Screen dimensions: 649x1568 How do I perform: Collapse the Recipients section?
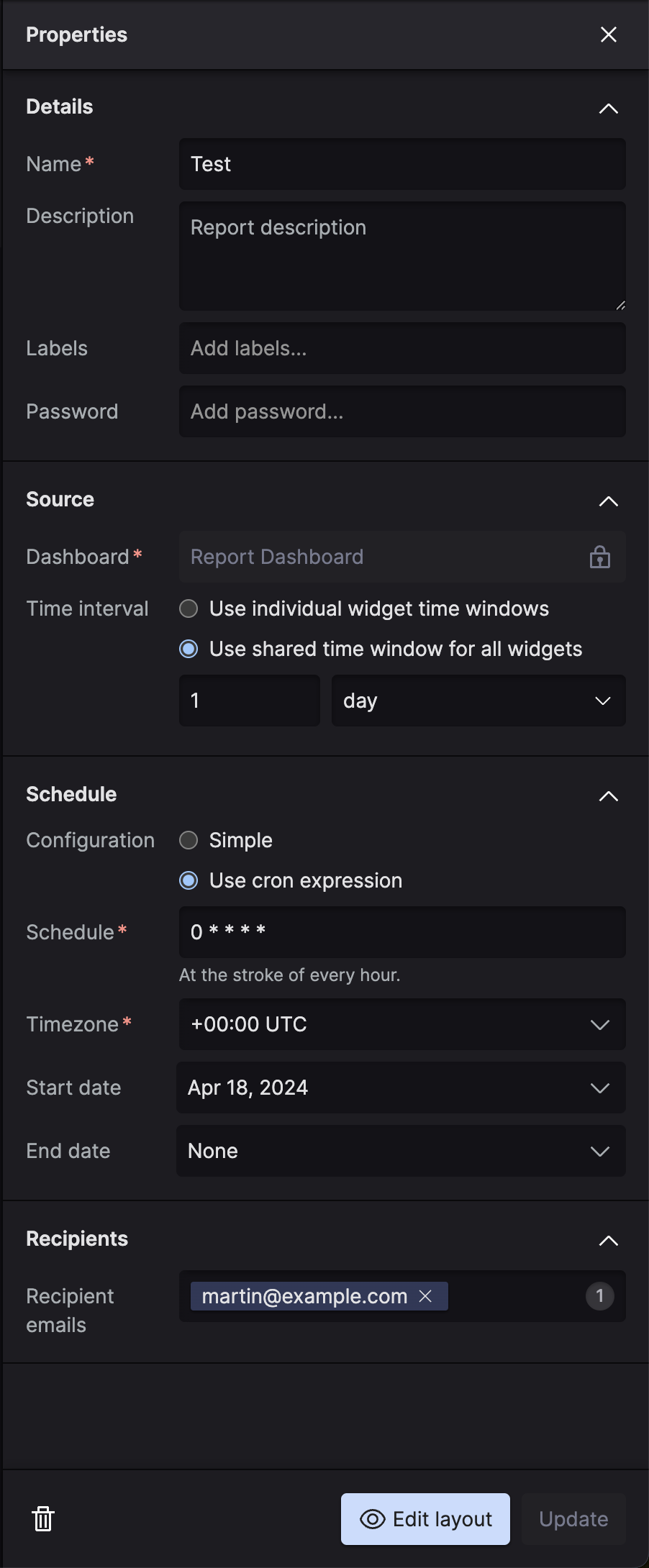[x=608, y=1240]
